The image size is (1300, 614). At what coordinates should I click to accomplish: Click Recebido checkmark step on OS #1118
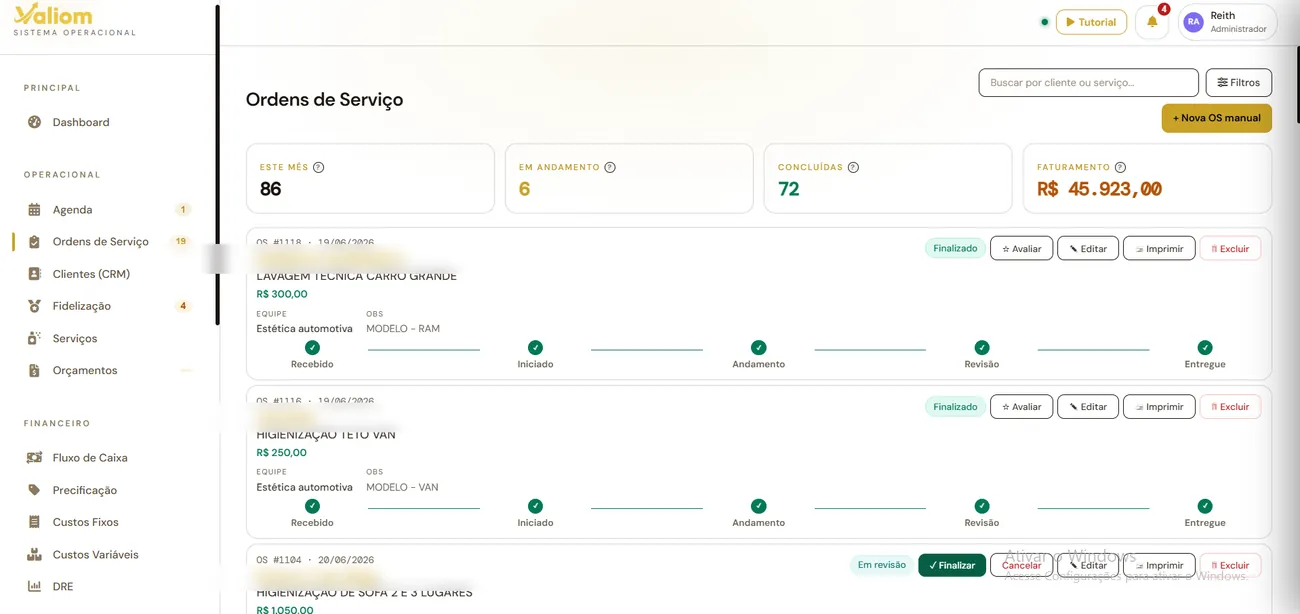point(312,348)
